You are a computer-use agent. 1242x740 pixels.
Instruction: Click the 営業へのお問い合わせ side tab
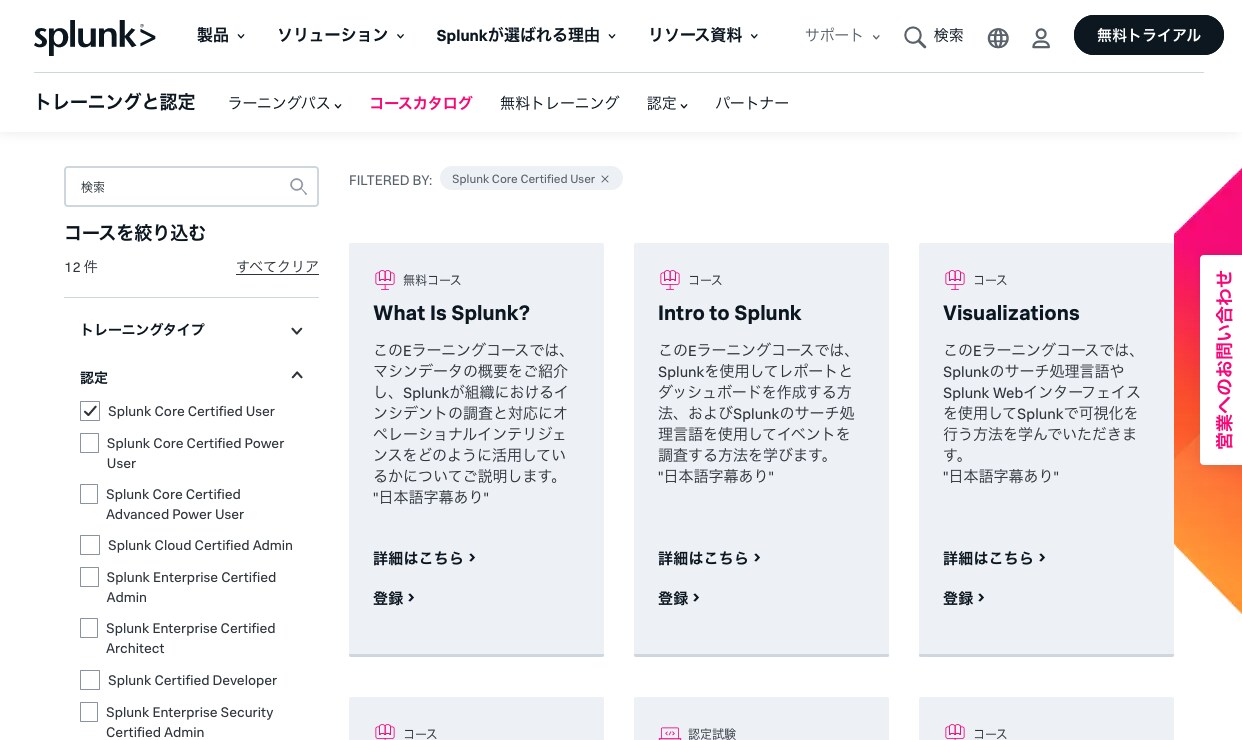(1221, 360)
